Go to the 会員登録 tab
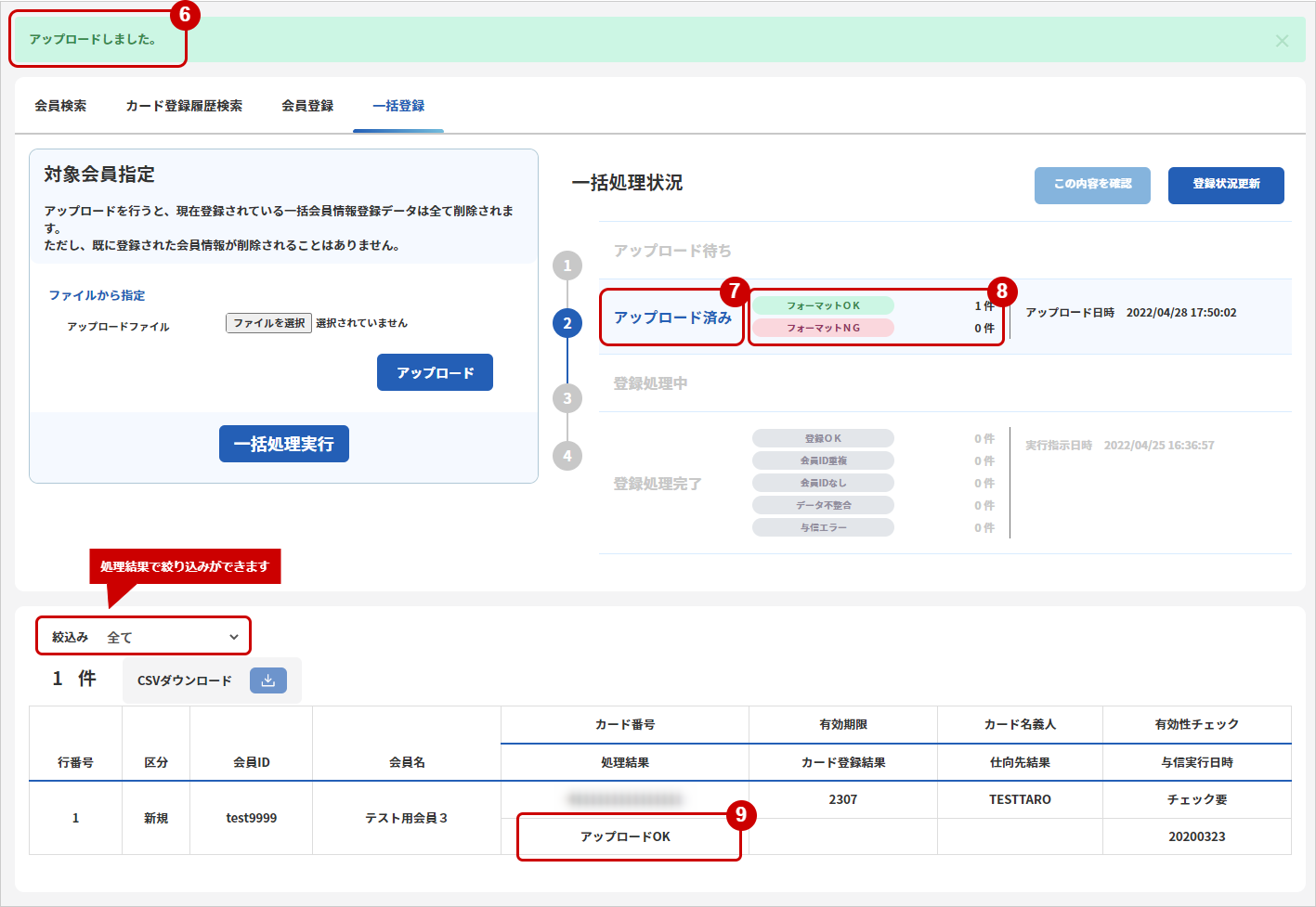The height and width of the screenshot is (907, 1316). [x=307, y=106]
